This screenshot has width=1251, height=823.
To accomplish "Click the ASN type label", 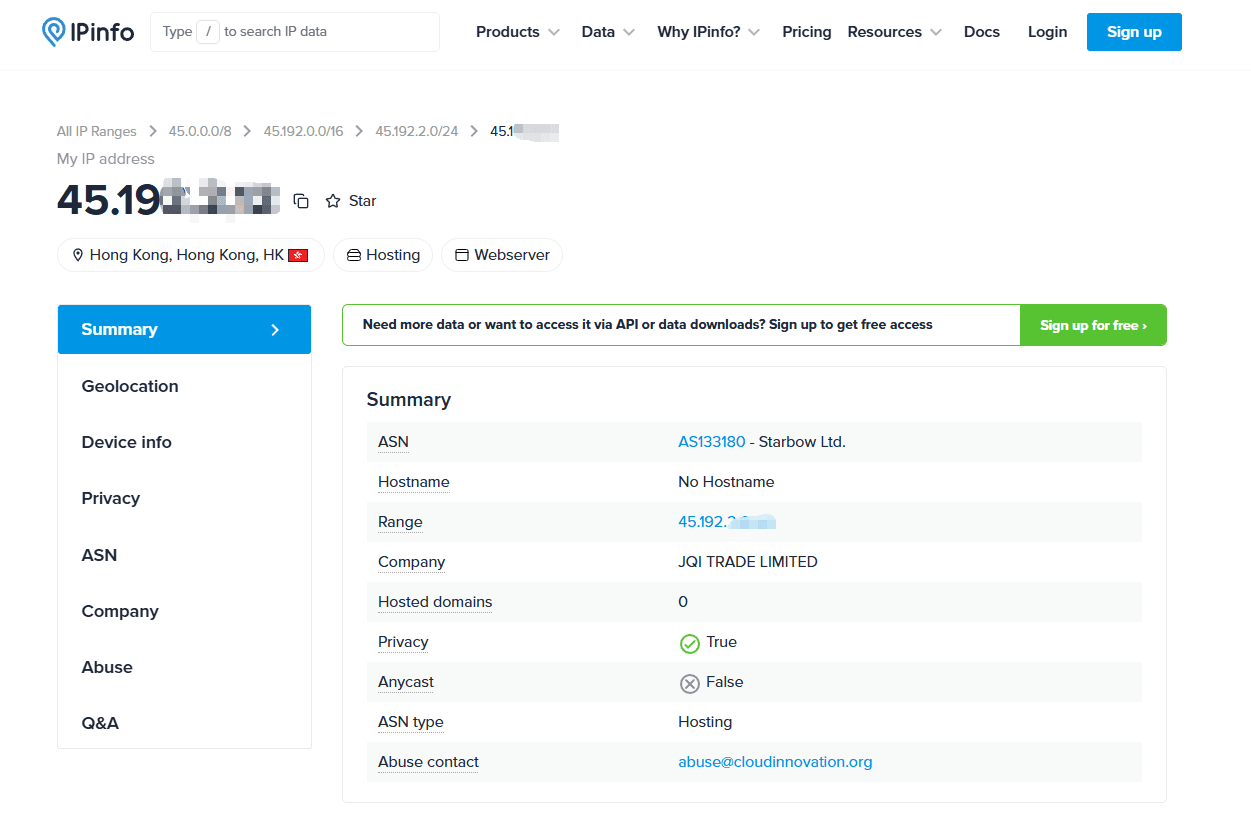I will 411,722.
